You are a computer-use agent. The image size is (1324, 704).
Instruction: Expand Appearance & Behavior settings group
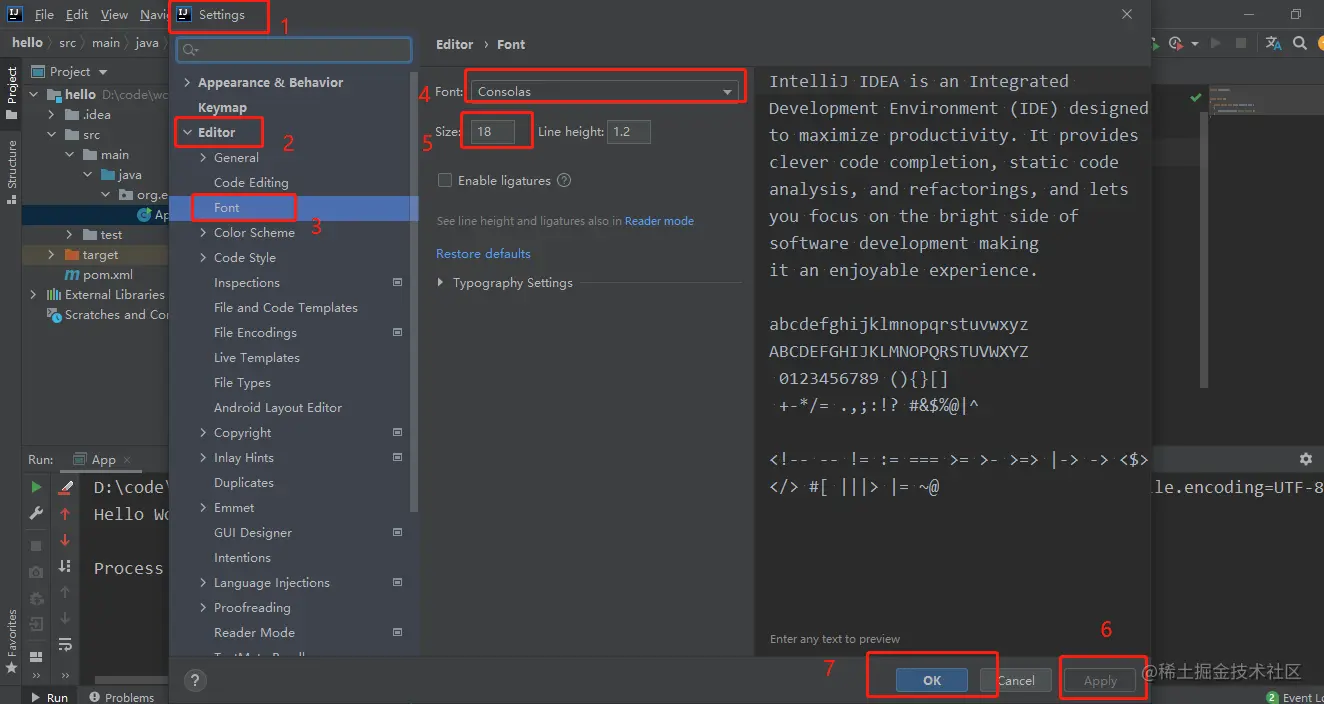click(187, 83)
